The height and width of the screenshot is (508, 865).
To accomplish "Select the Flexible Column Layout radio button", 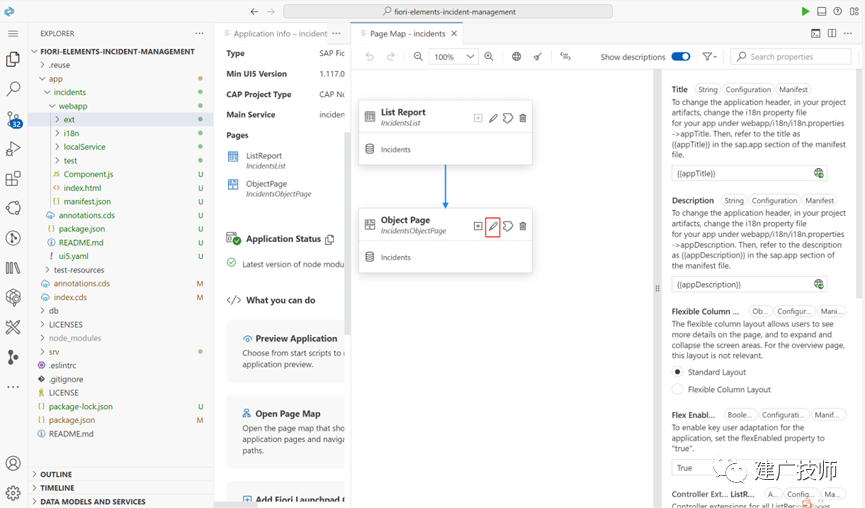I will pos(677,389).
